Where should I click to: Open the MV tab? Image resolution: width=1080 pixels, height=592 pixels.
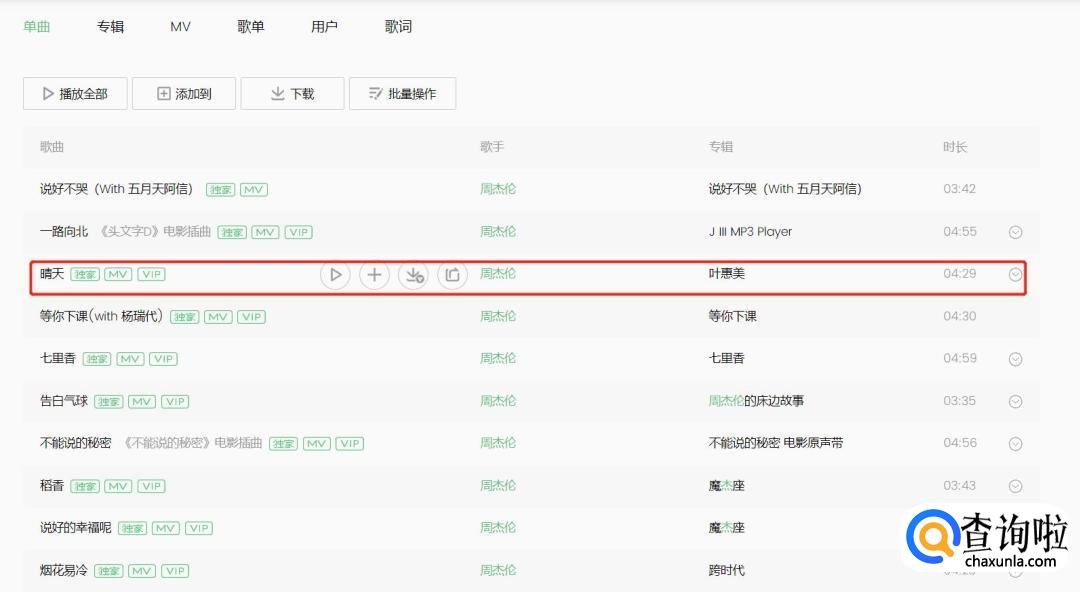coord(180,26)
